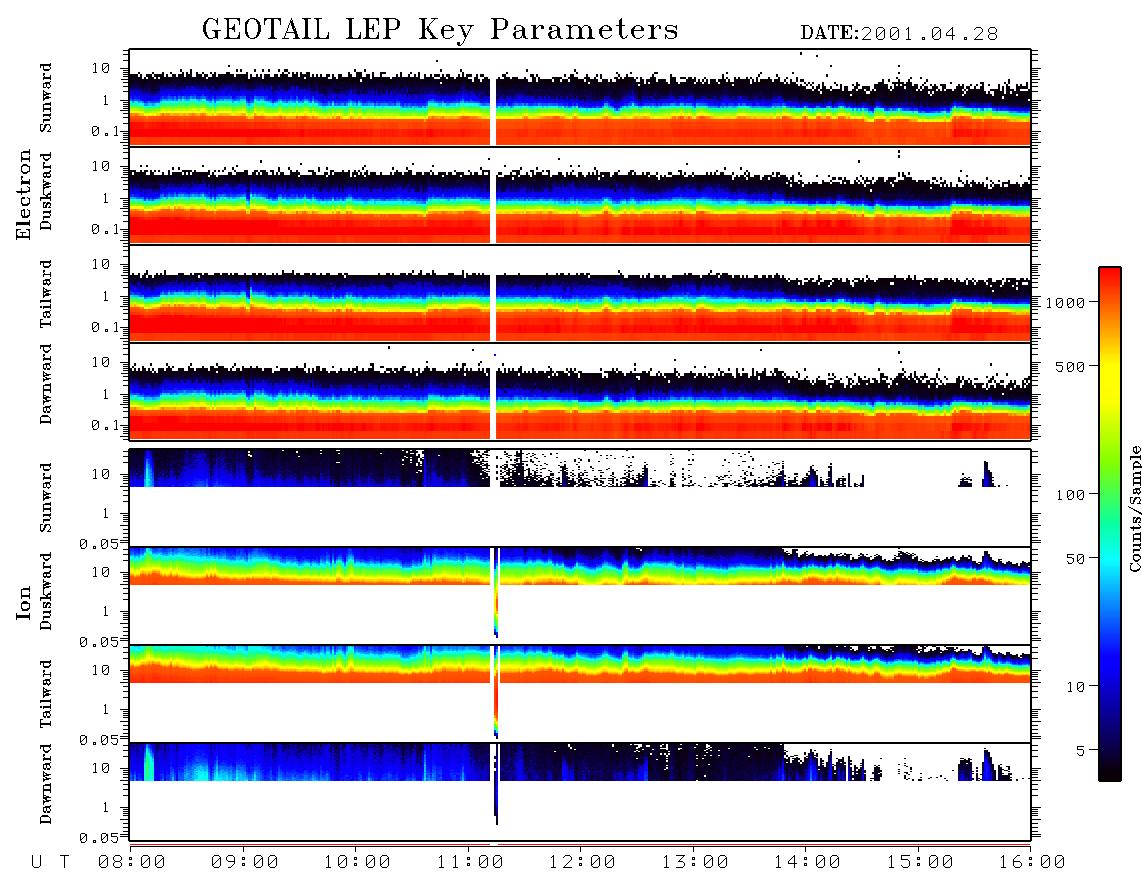Click the "Ion" group axis label

coord(23,602)
